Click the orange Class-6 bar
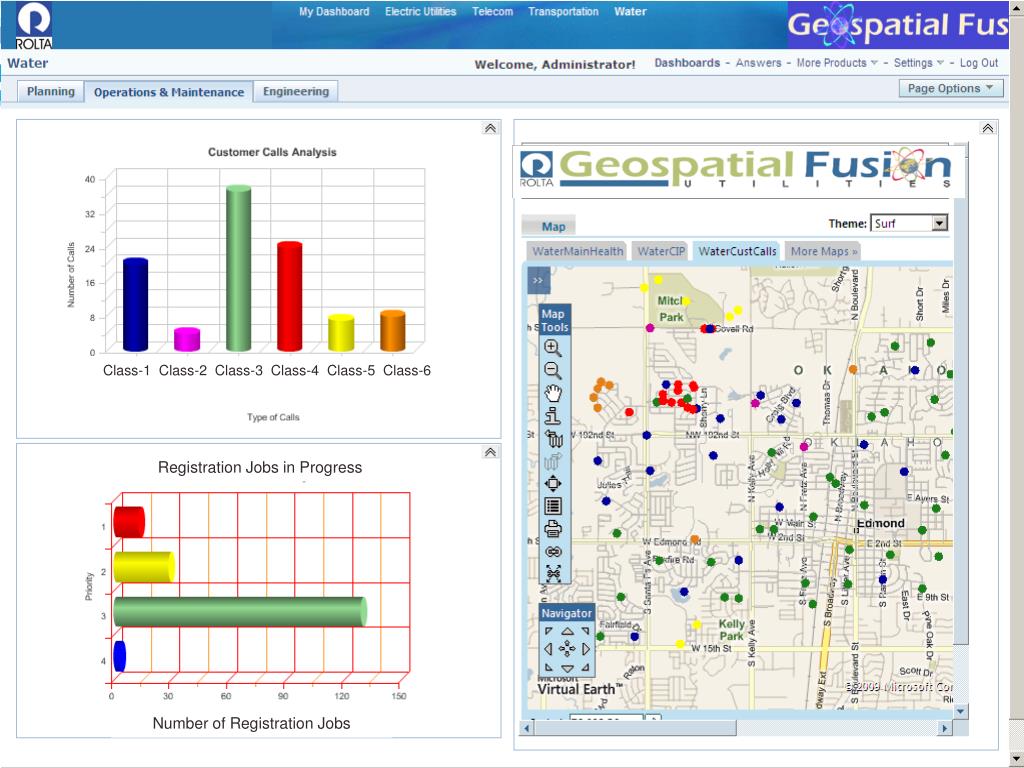Viewport: 1024px width, 768px height. [x=392, y=330]
